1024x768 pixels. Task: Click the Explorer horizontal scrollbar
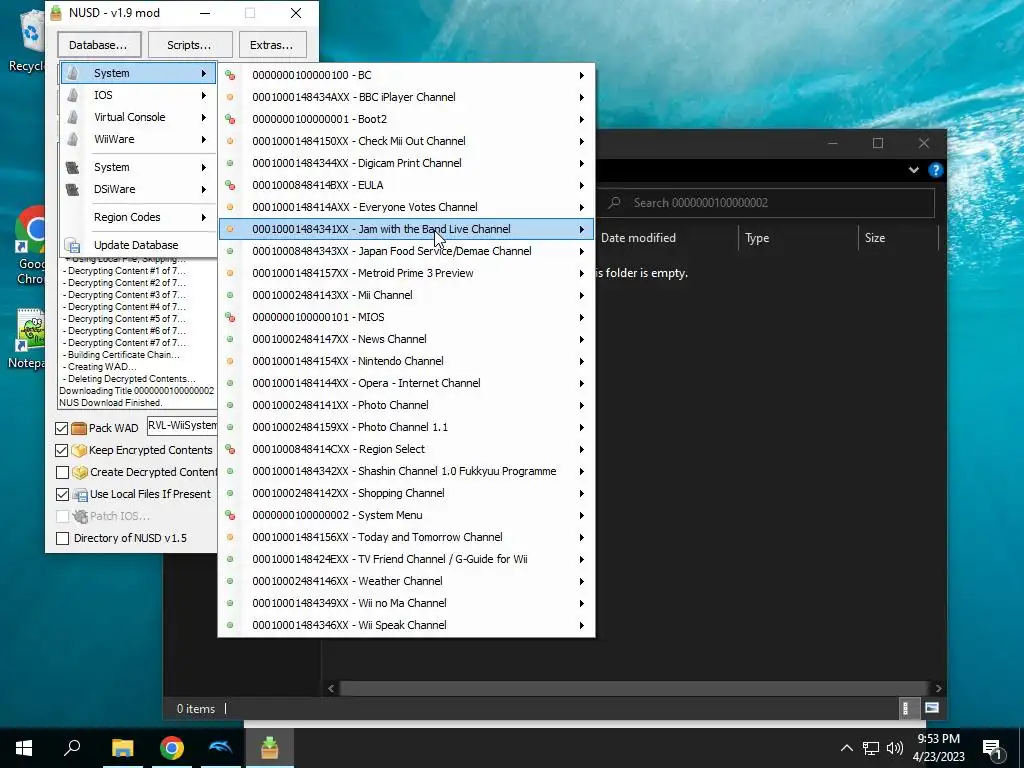(x=633, y=688)
